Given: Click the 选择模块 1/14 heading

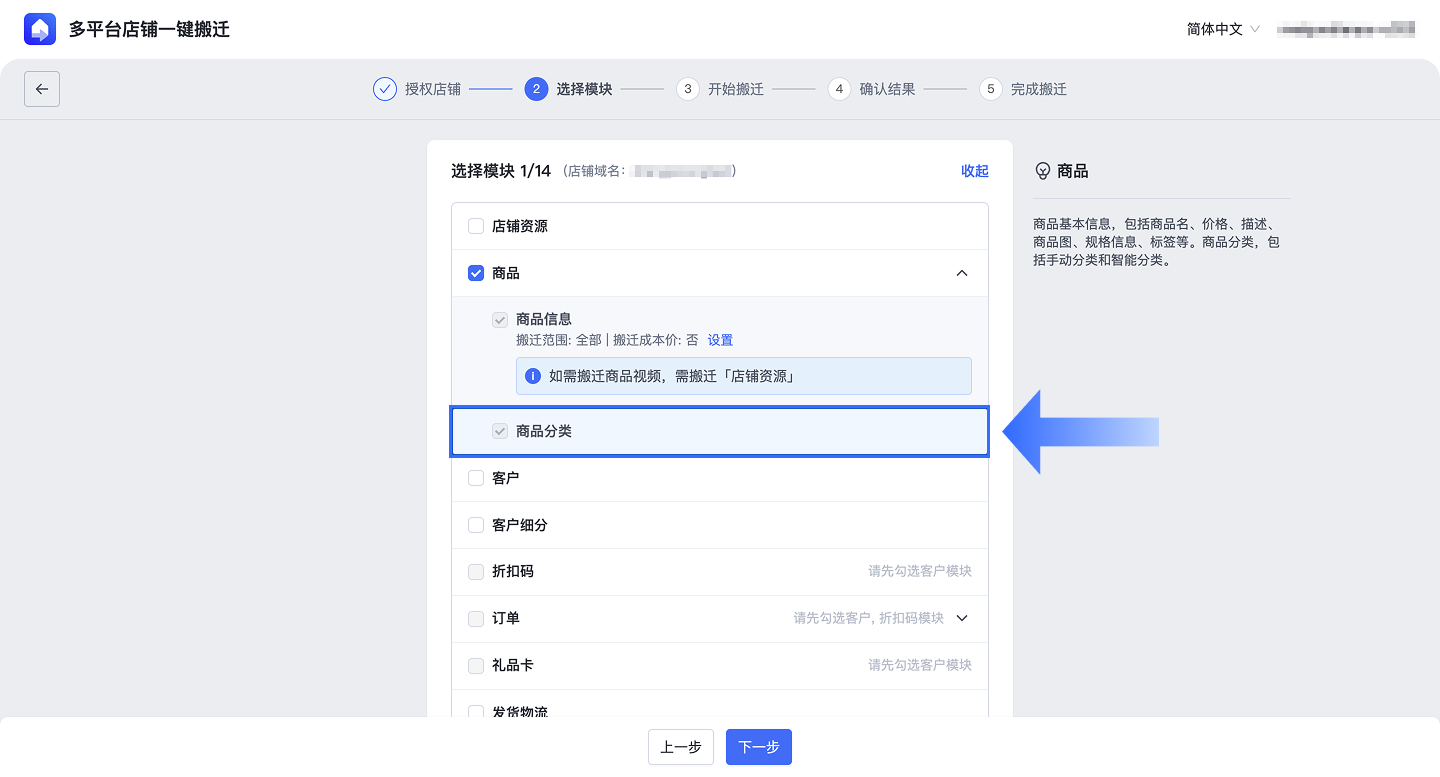Looking at the screenshot, I should 501,171.
